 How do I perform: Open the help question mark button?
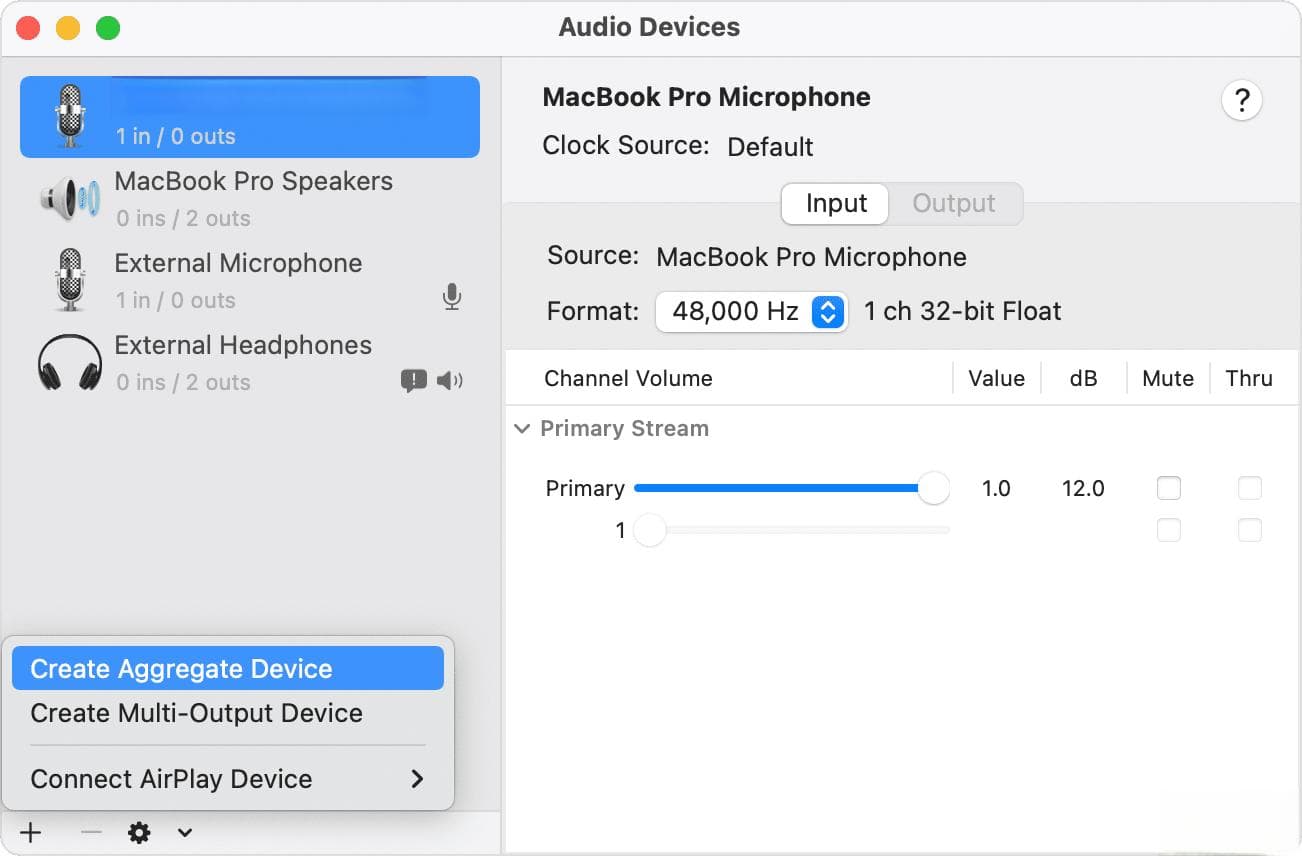click(x=1242, y=101)
